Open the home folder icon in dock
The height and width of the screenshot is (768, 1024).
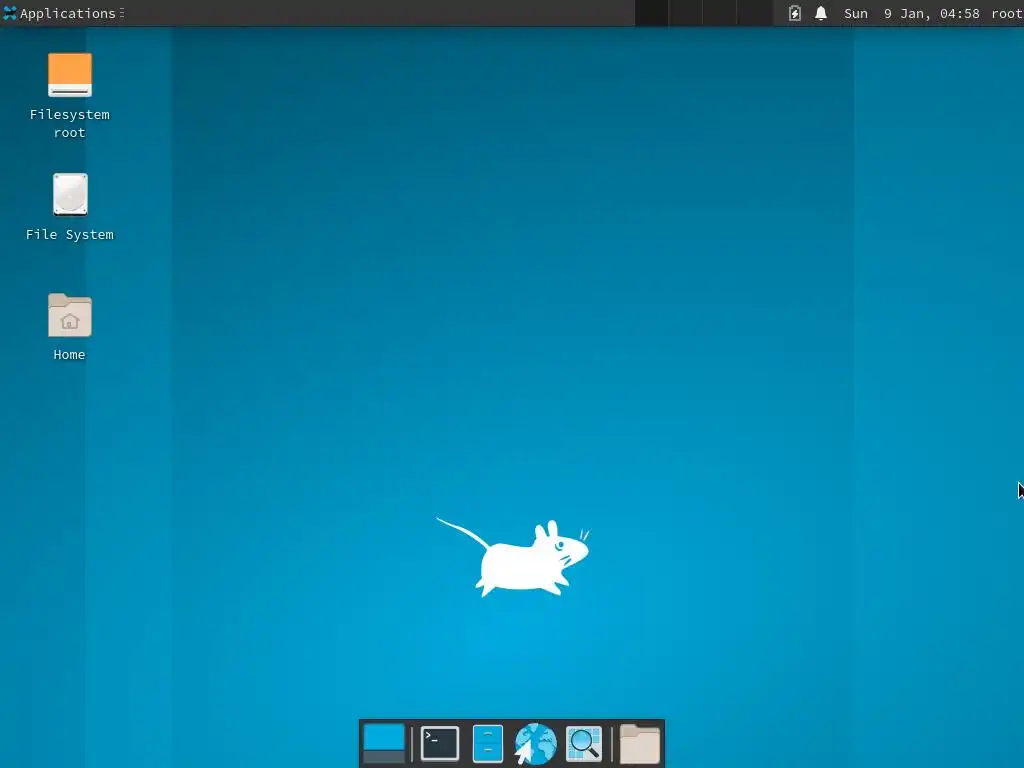(x=639, y=743)
